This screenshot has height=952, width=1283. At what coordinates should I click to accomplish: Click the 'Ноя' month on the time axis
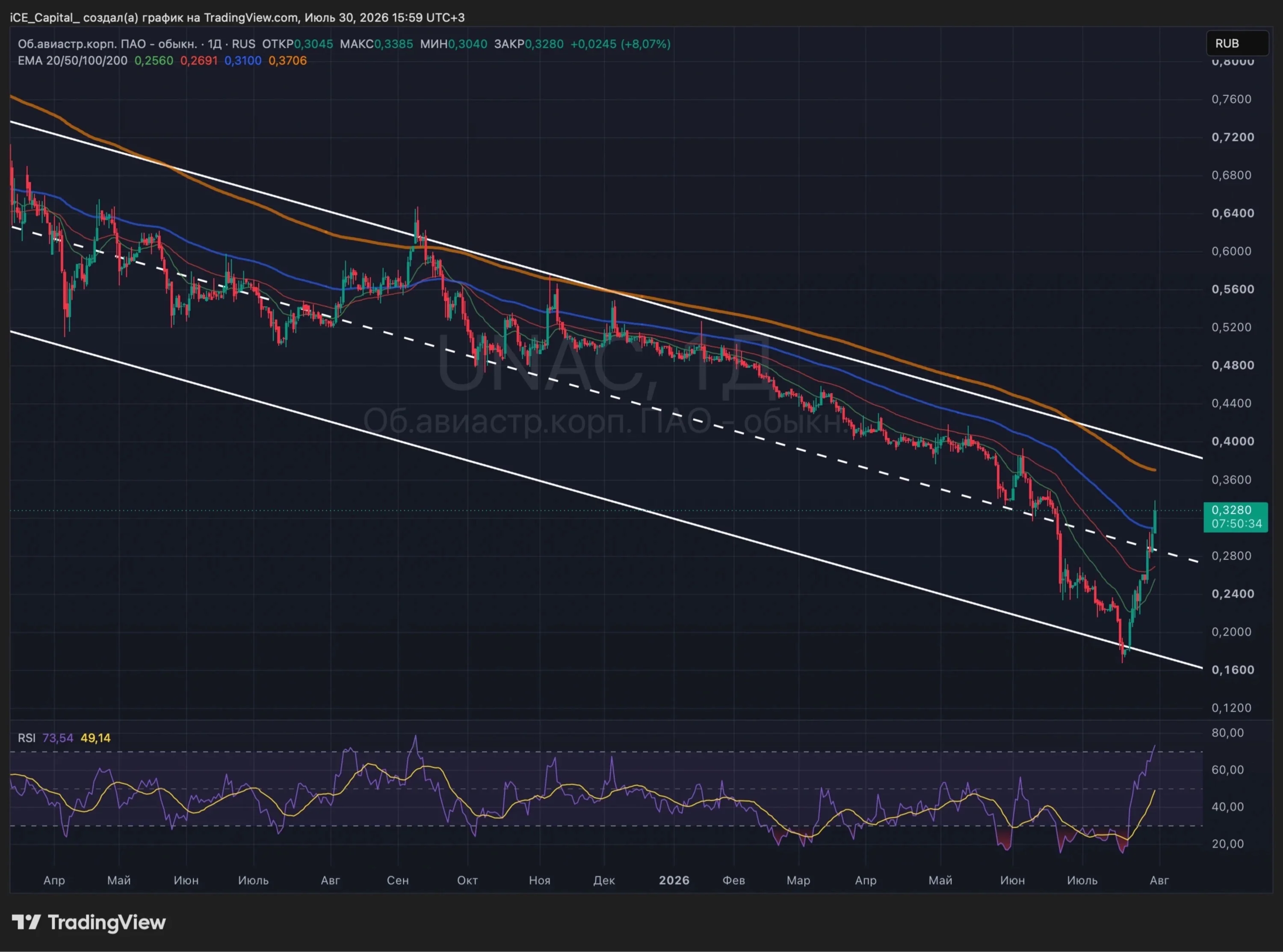[539, 881]
